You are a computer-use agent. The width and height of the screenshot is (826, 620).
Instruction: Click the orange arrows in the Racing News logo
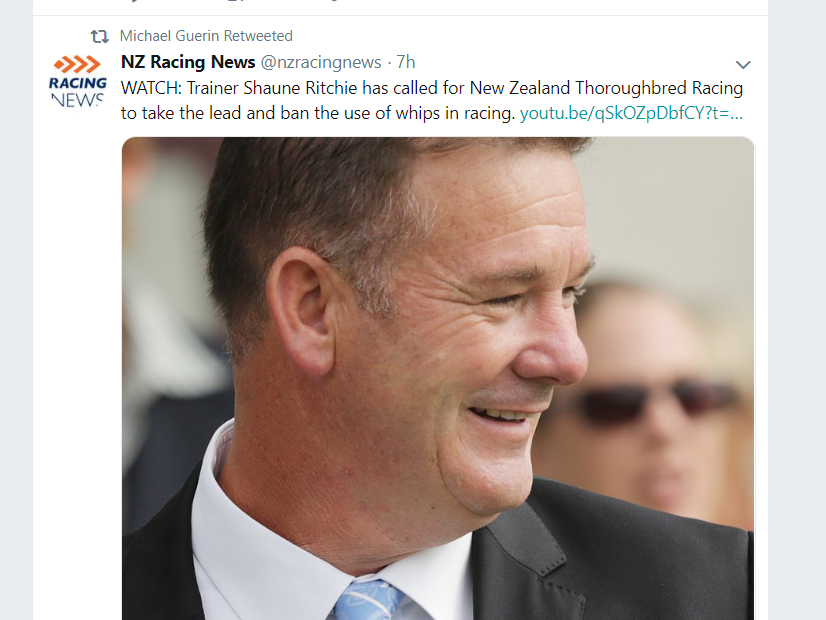(77, 64)
